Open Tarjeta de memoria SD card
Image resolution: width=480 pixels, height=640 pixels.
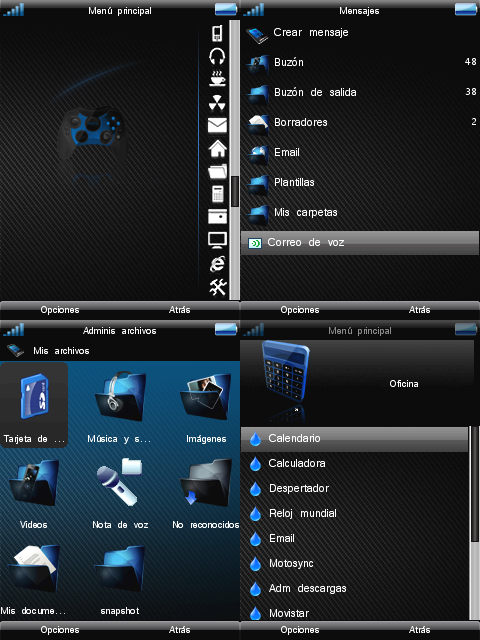(34, 405)
